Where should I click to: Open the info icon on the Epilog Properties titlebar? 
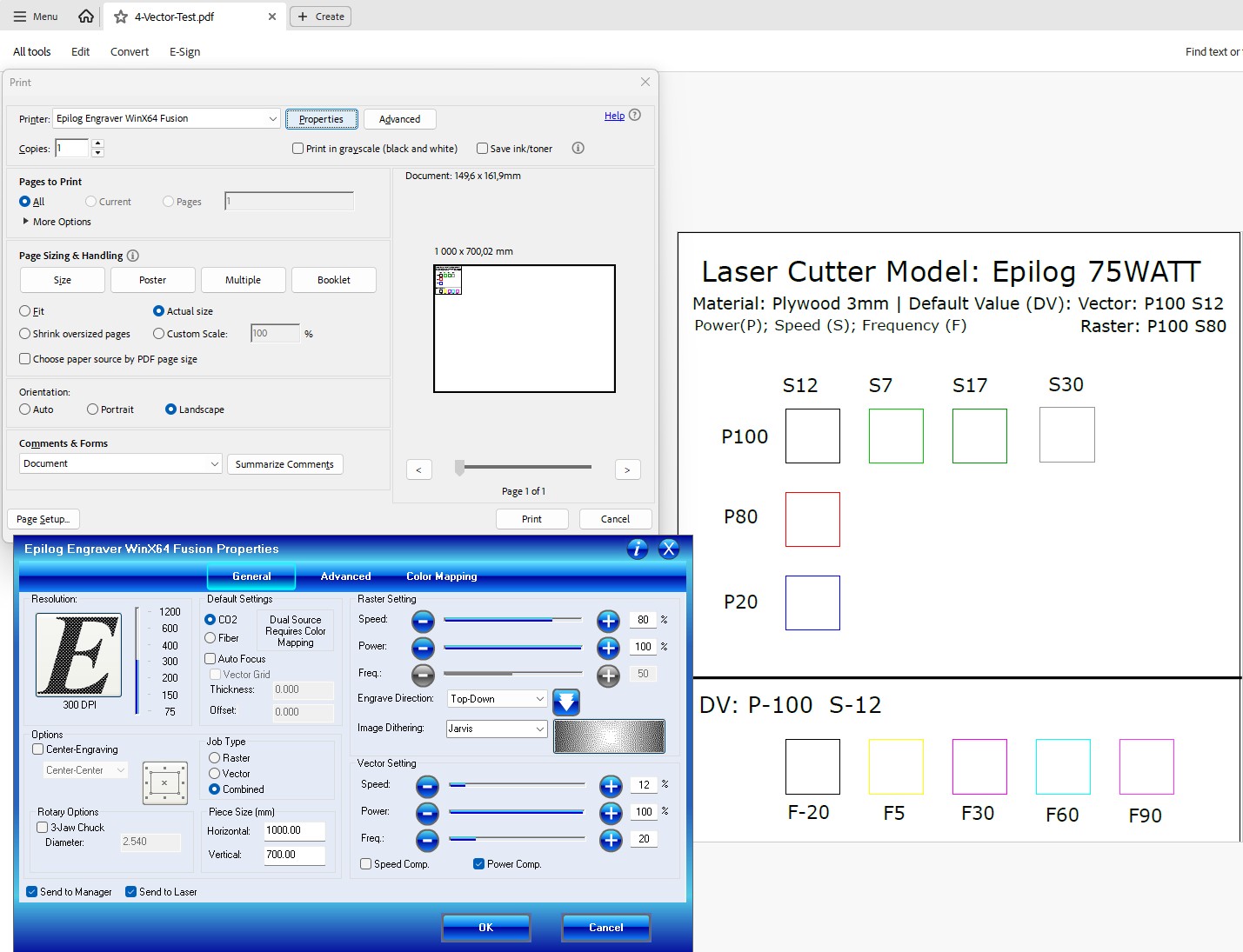coord(637,549)
